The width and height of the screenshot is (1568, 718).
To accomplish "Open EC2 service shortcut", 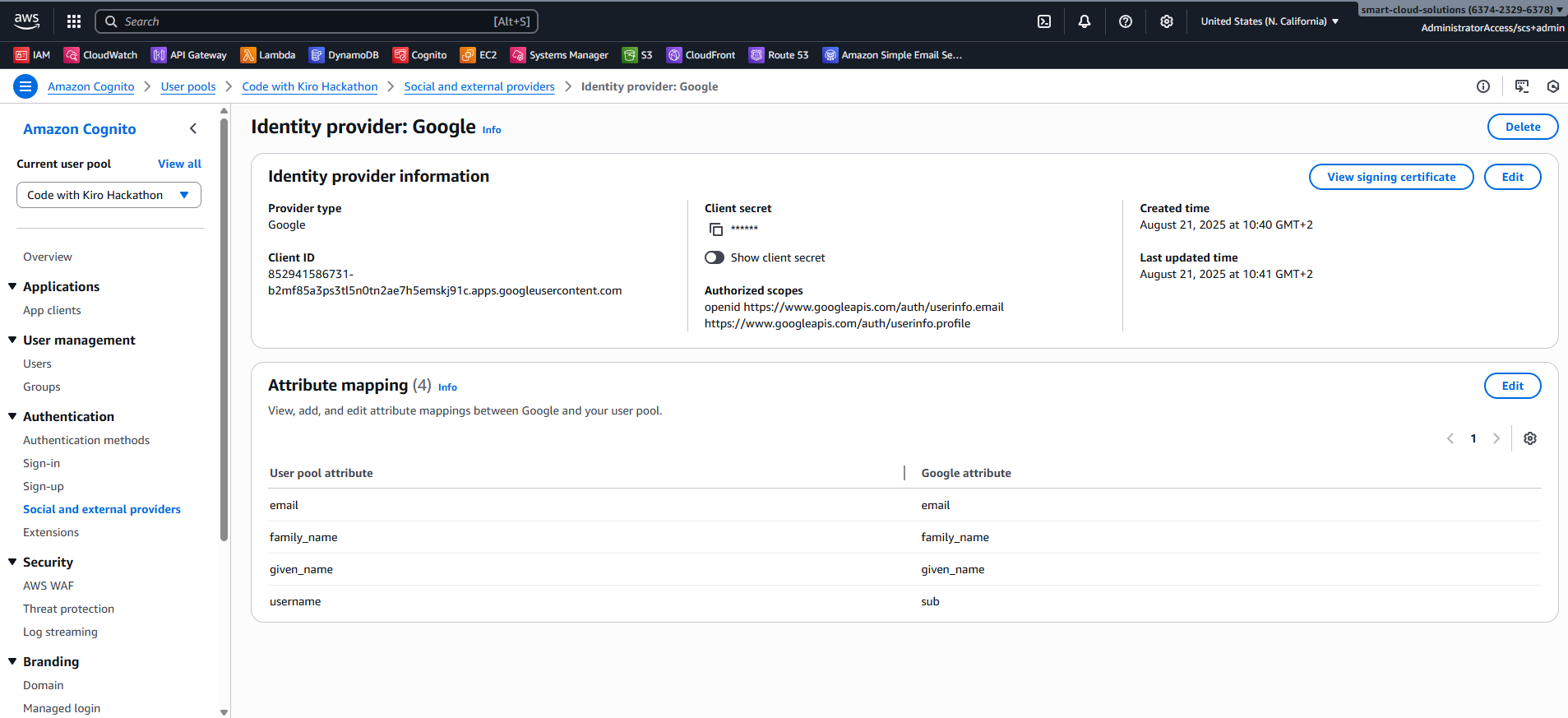I will coord(479,55).
